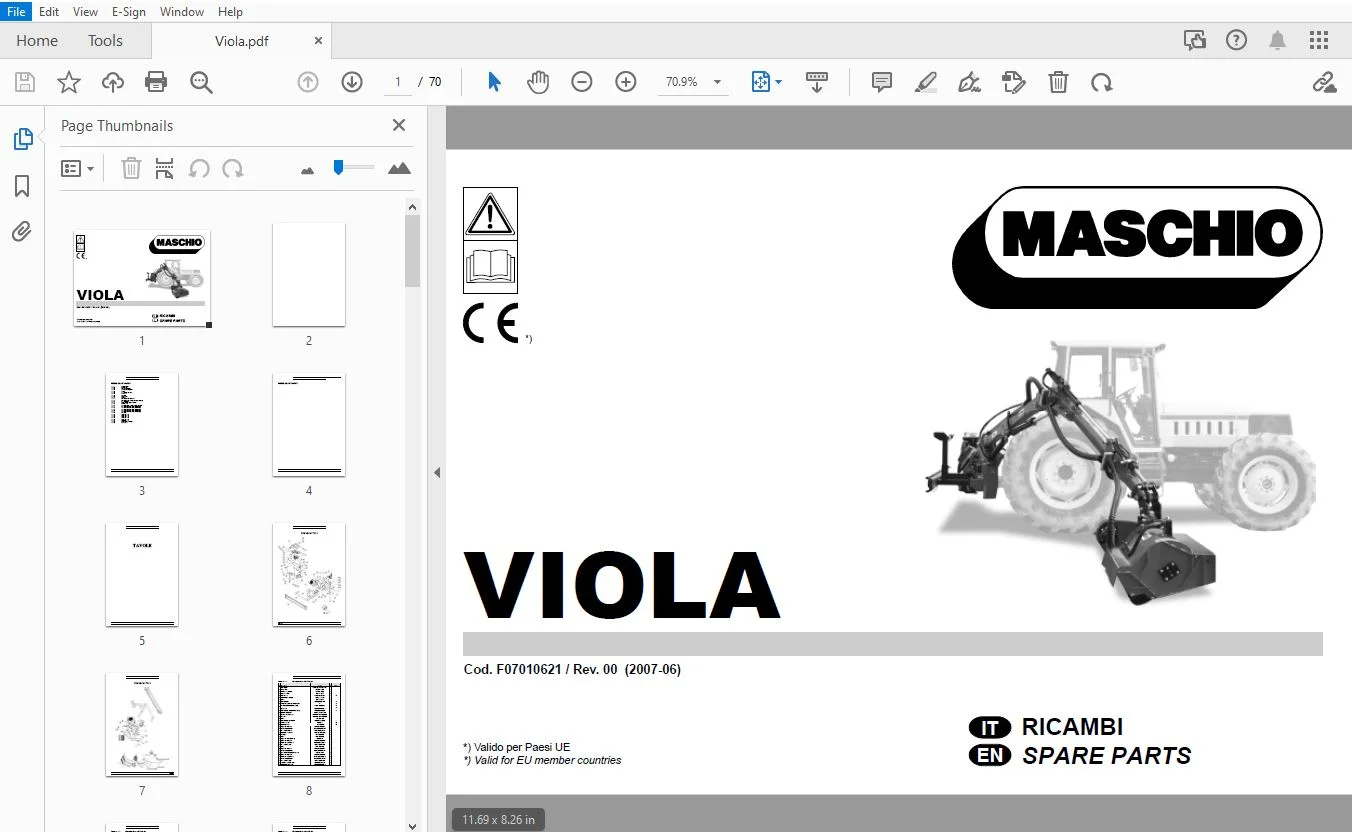Open the thumbnails options menu dropdown
The image size is (1352, 832).
click(x=77, y=169)
